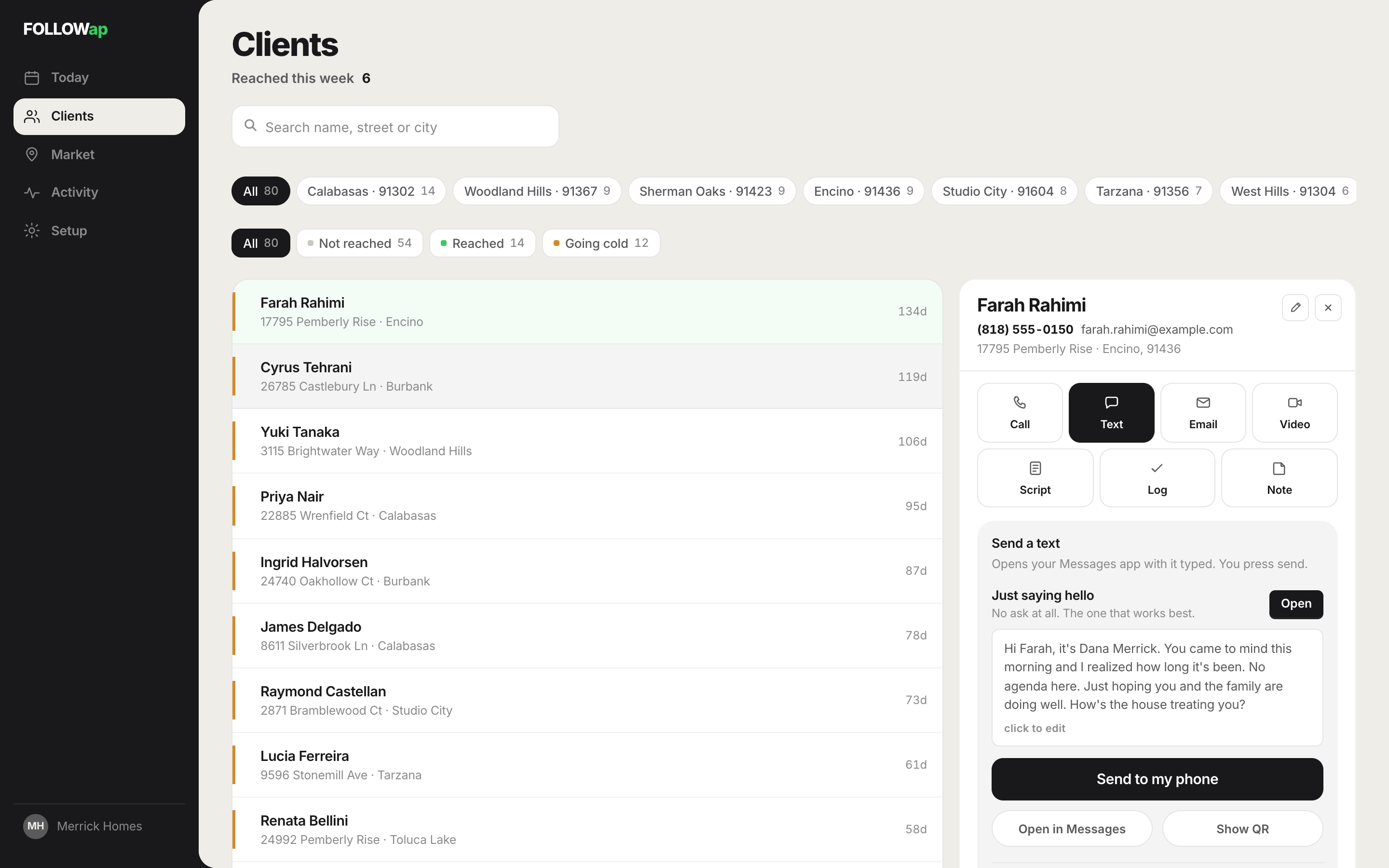This screenshot has width=1389, height=868.
Task: Filter by West Hills 91304
Action: (1289, 191)
